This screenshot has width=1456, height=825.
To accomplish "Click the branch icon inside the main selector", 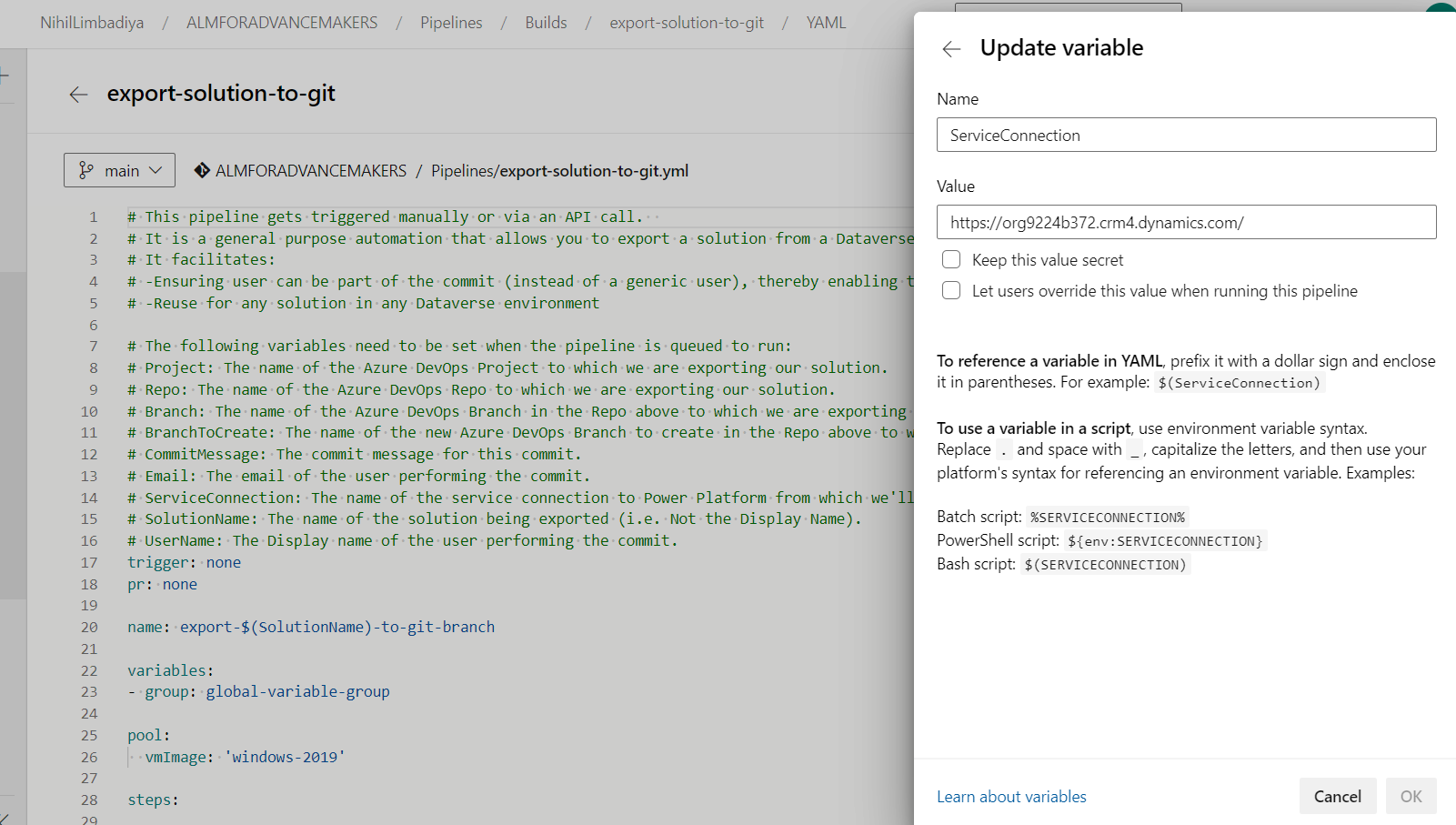I will 87,170.
